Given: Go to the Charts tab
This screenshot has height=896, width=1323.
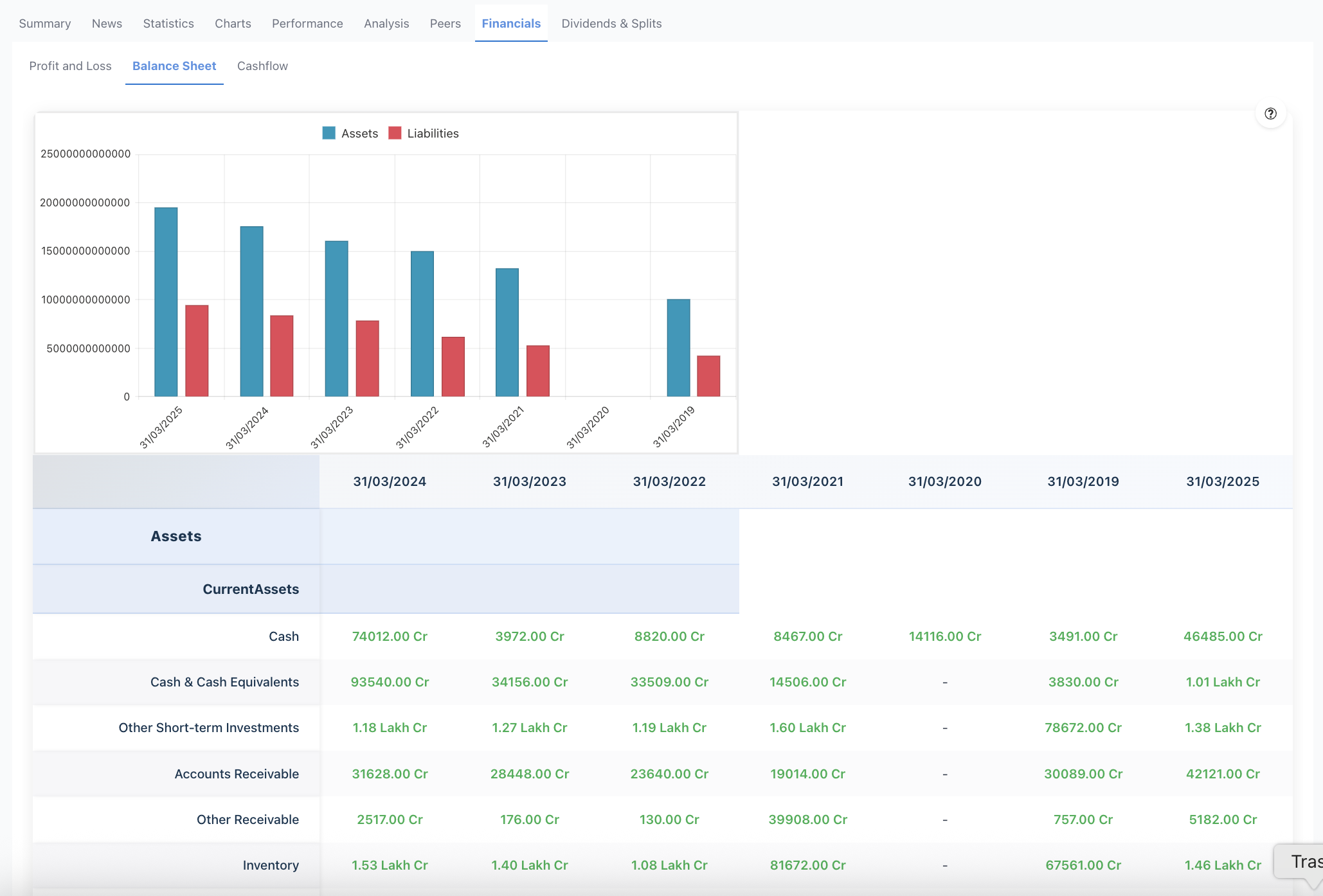Looking at the screenshot, I should point(233,24).
